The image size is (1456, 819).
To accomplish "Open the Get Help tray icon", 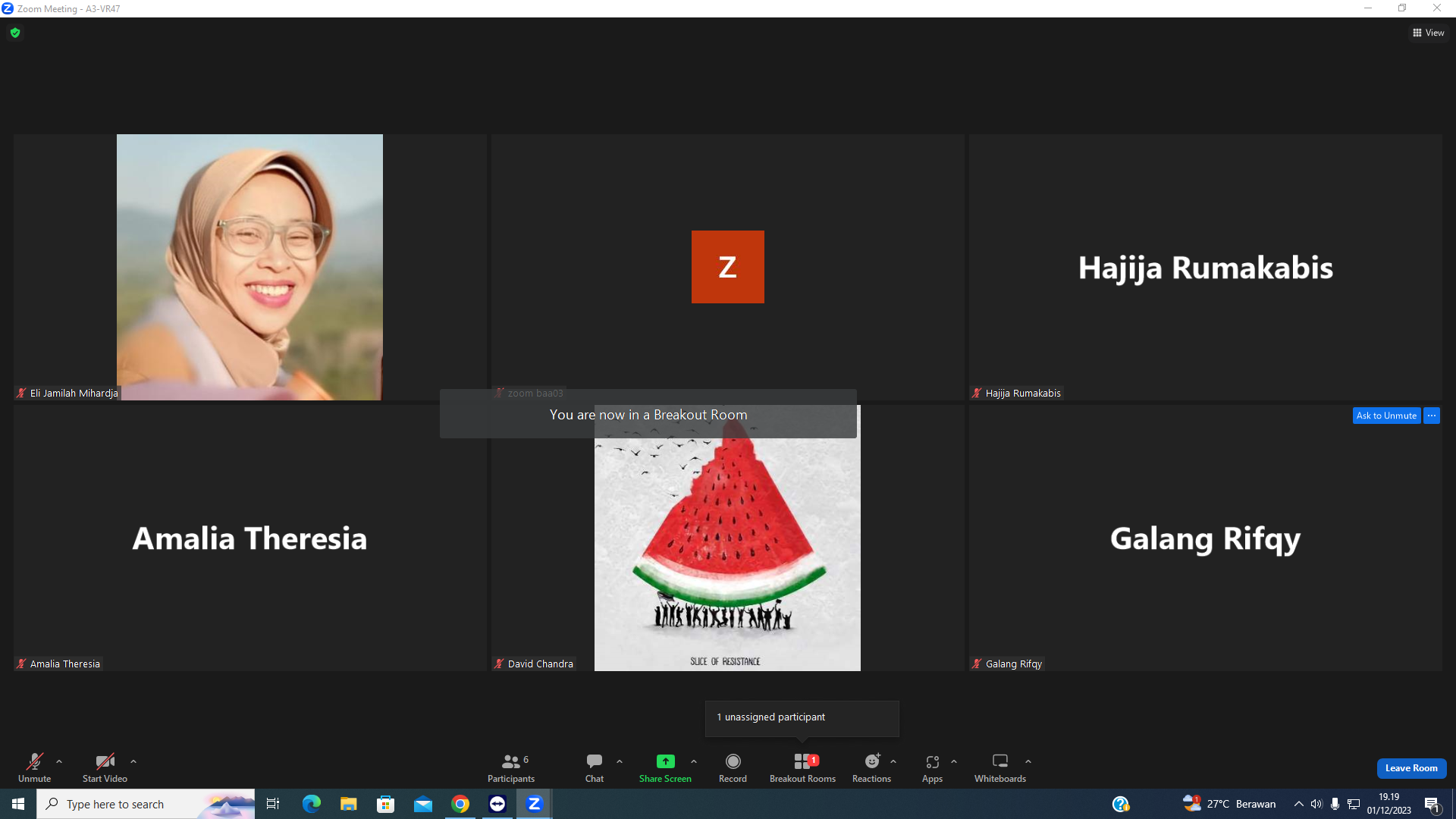I will pyautogui.click(x=1121, y=804).
